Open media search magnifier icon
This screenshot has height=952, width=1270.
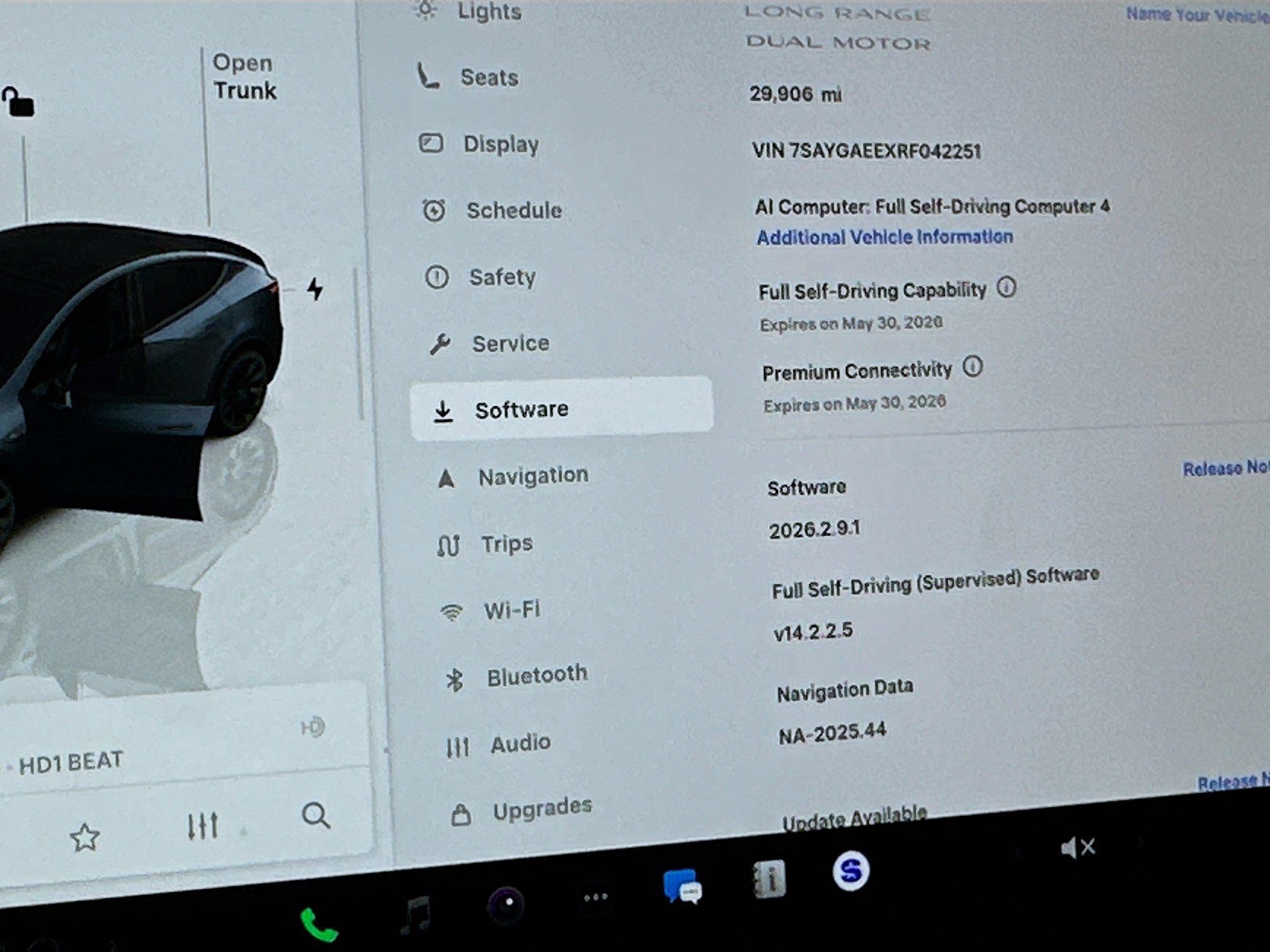tap(316, 816)
